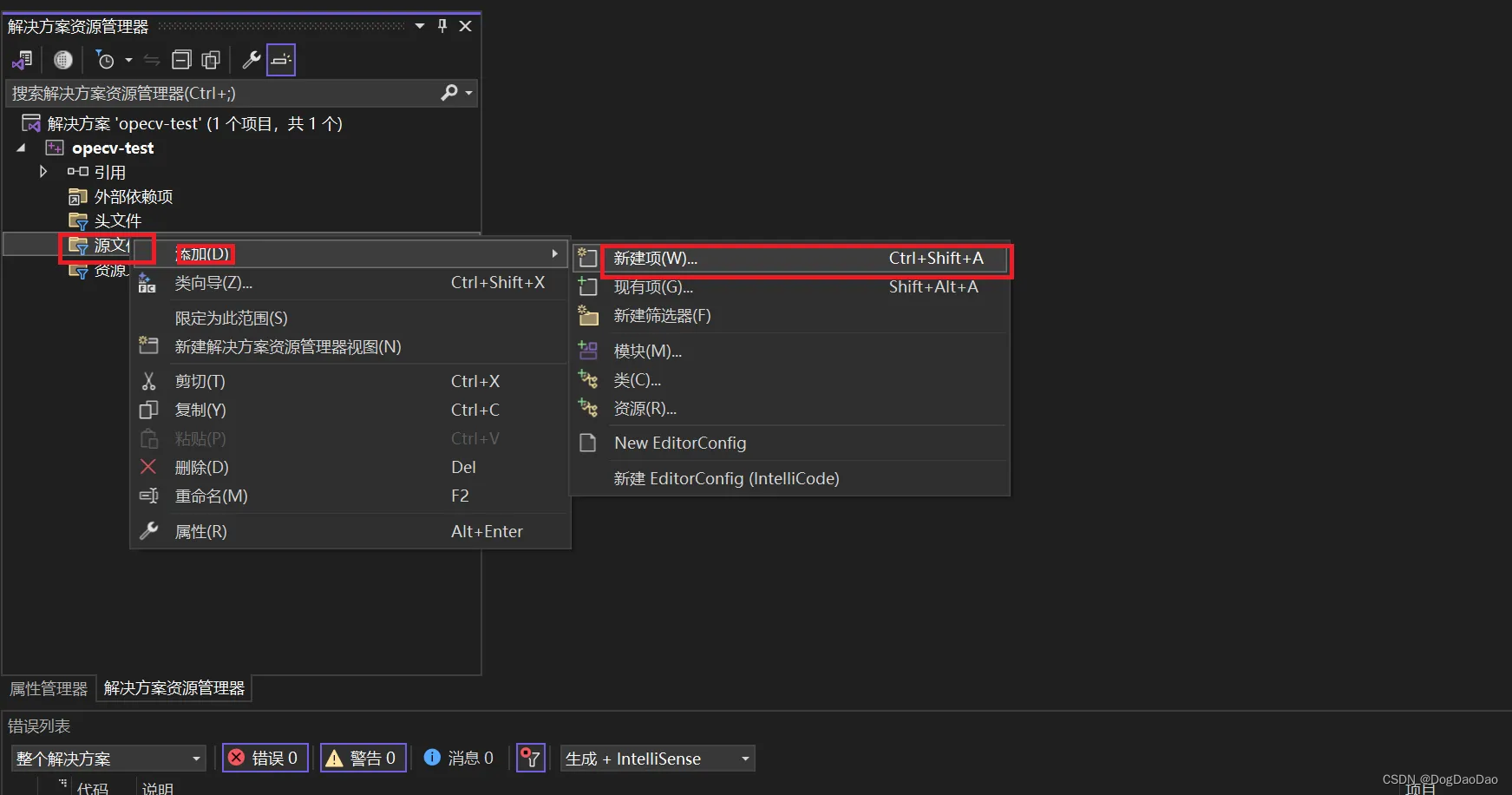
Task: Open the 整个解决方案 scope dropdown
Action: (108, 759)
